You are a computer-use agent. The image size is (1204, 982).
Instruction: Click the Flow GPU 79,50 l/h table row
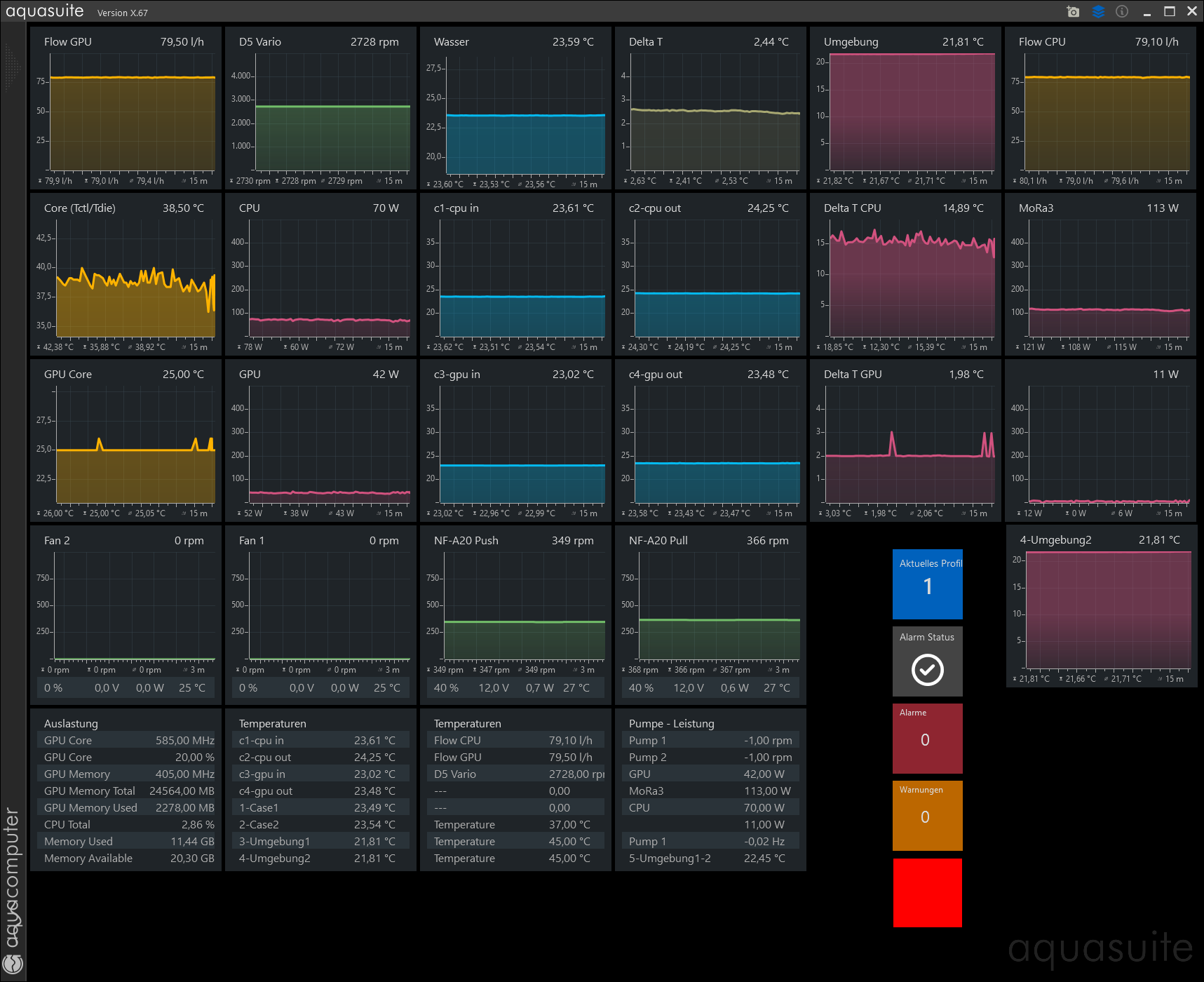point(515,757)
